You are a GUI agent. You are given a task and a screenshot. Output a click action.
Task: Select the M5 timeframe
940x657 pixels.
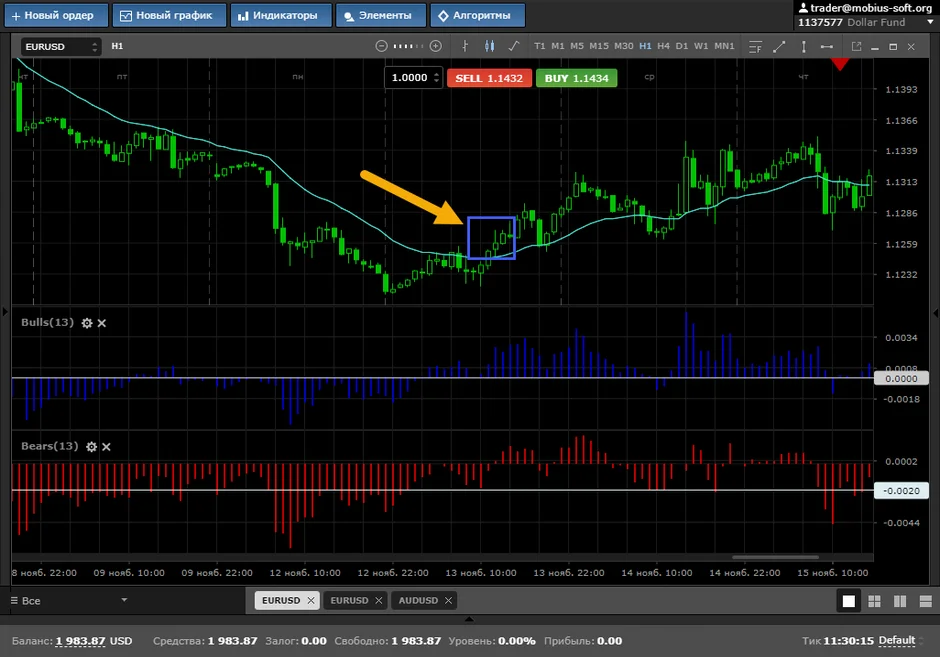pos(577,46)
